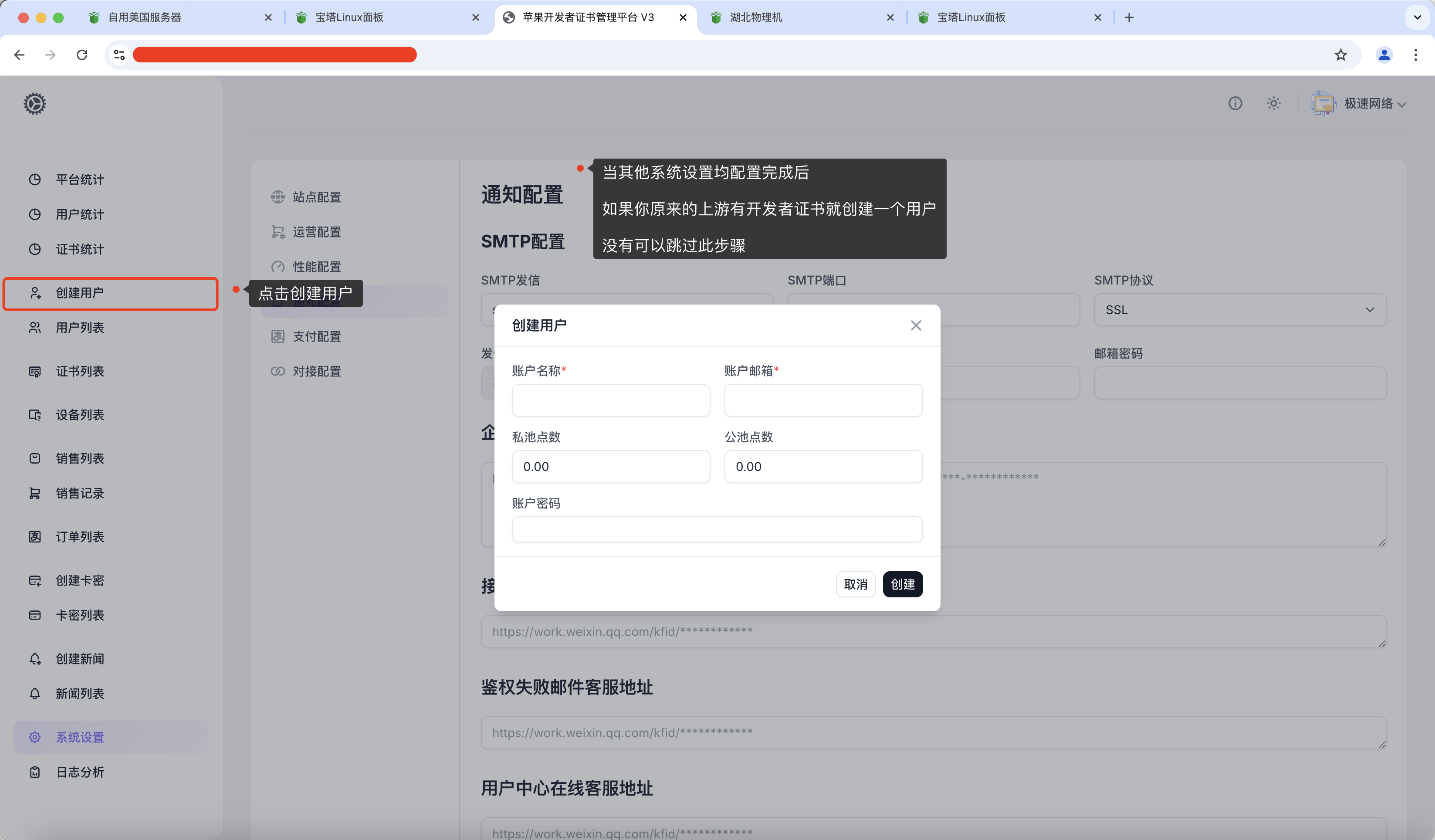Click the "订单列表" label in sidebar

click(x=80, y=536)
